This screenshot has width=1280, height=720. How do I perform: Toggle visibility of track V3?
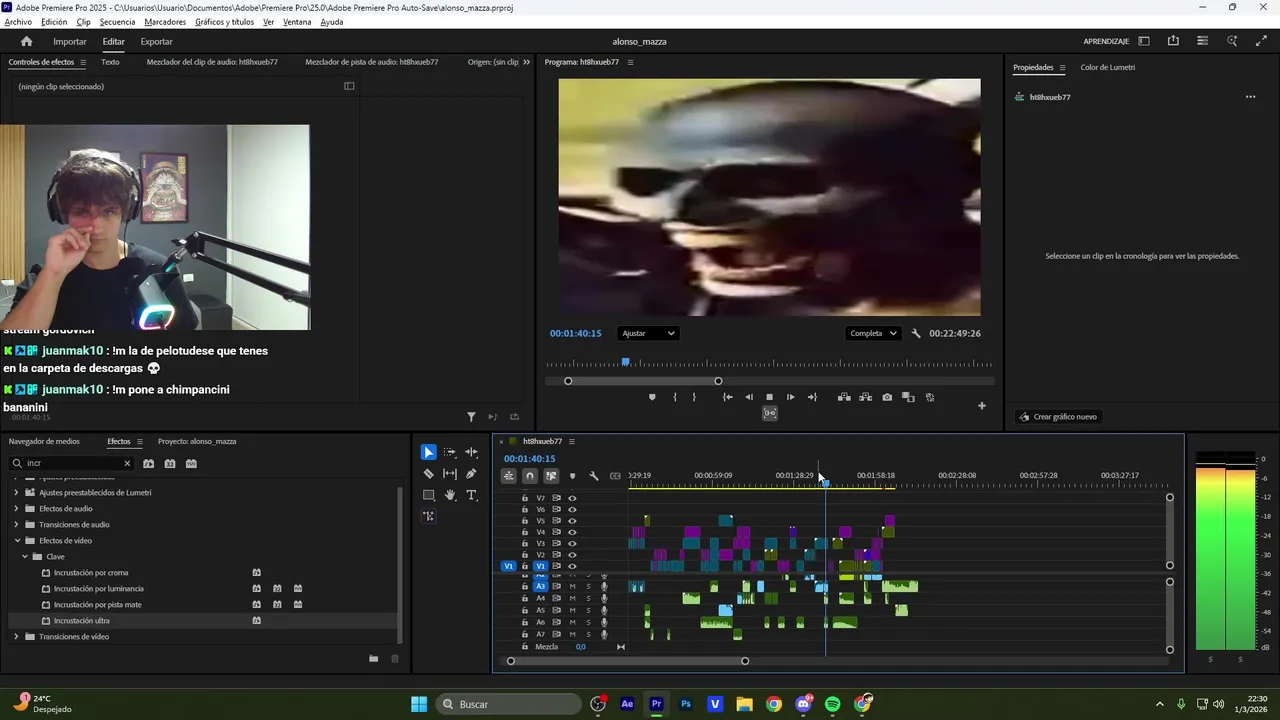point(572,543)
